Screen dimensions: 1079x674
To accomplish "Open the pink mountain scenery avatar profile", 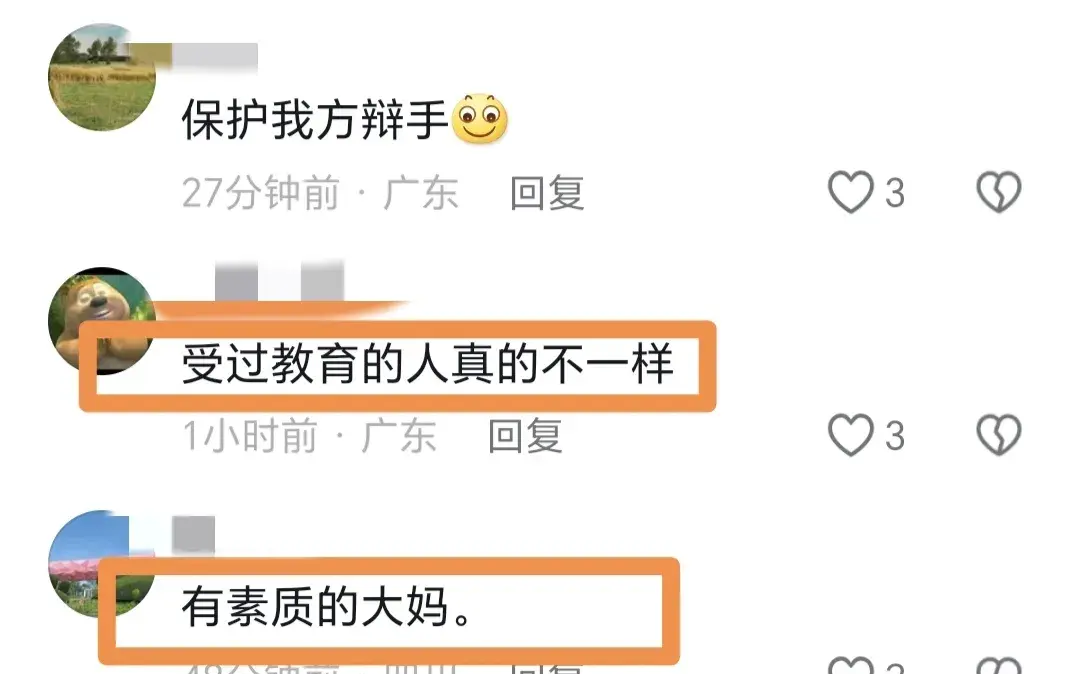I will pyautogui.click(x=102, y=564).
